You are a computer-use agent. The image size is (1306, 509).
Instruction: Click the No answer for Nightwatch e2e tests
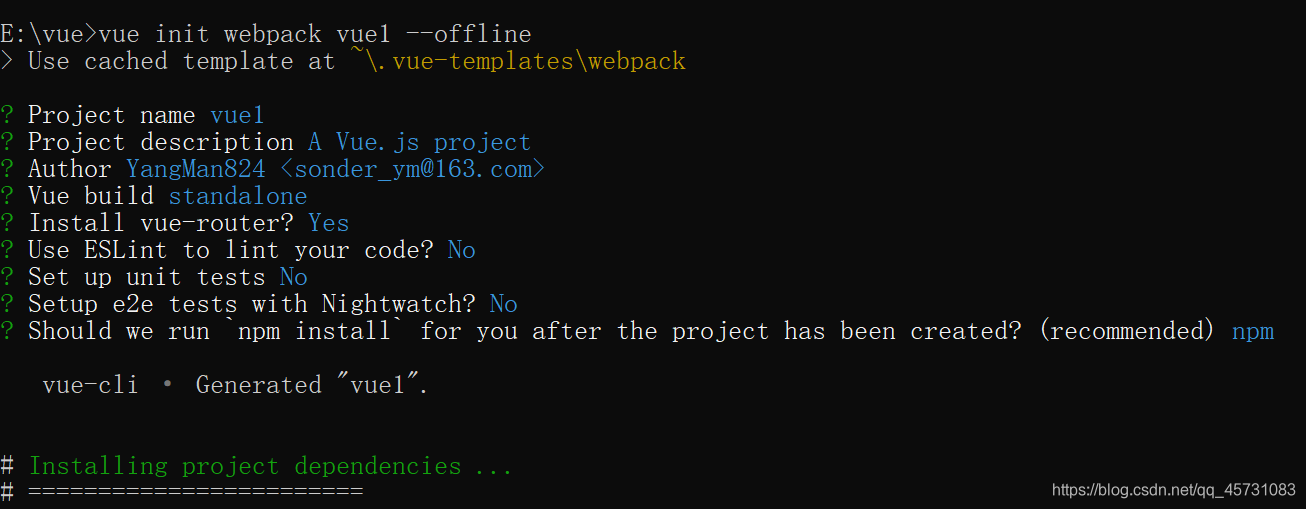[504, 304]
